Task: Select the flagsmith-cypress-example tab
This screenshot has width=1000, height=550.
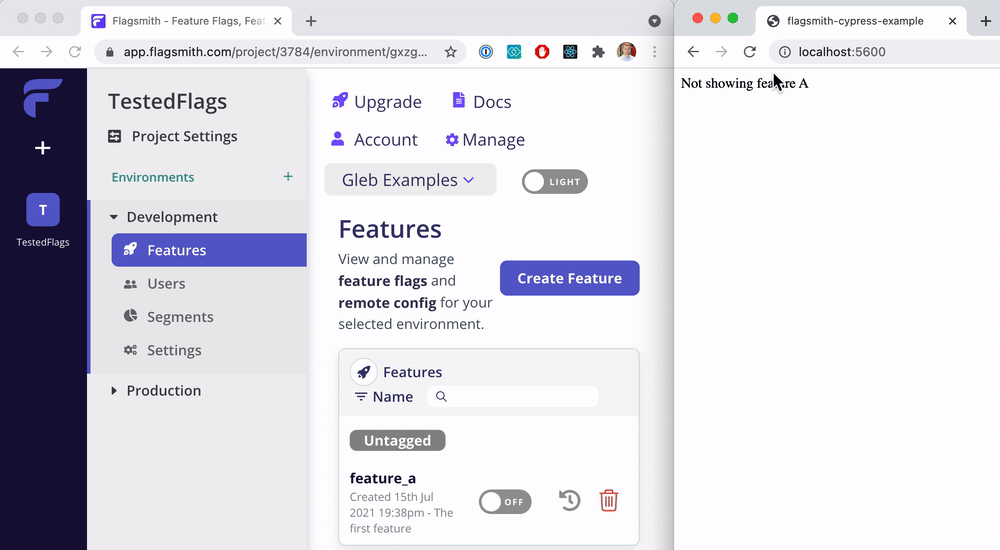Action: pos(862,21)
